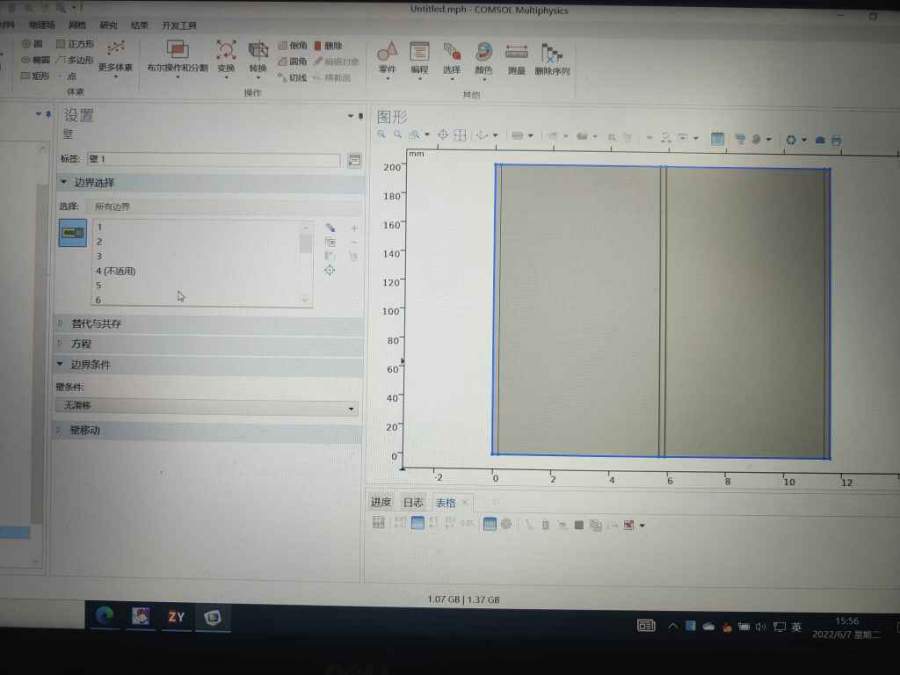The image size is (900, 675).
Task: Click the add-to-selection plus icon
Action: (354, 228)
